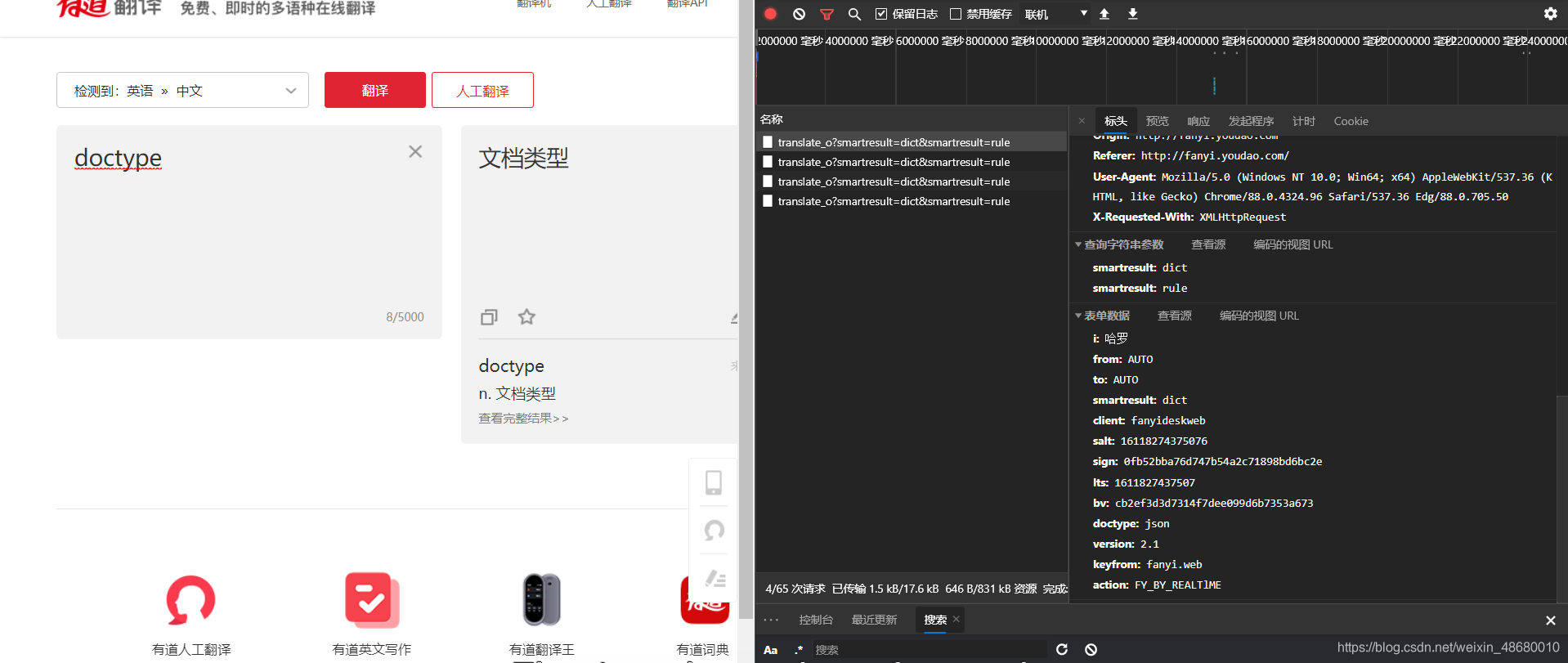Switch to the Cookie tab
The height and width of the screenshot is (663, 1568).
point(1351,121)
